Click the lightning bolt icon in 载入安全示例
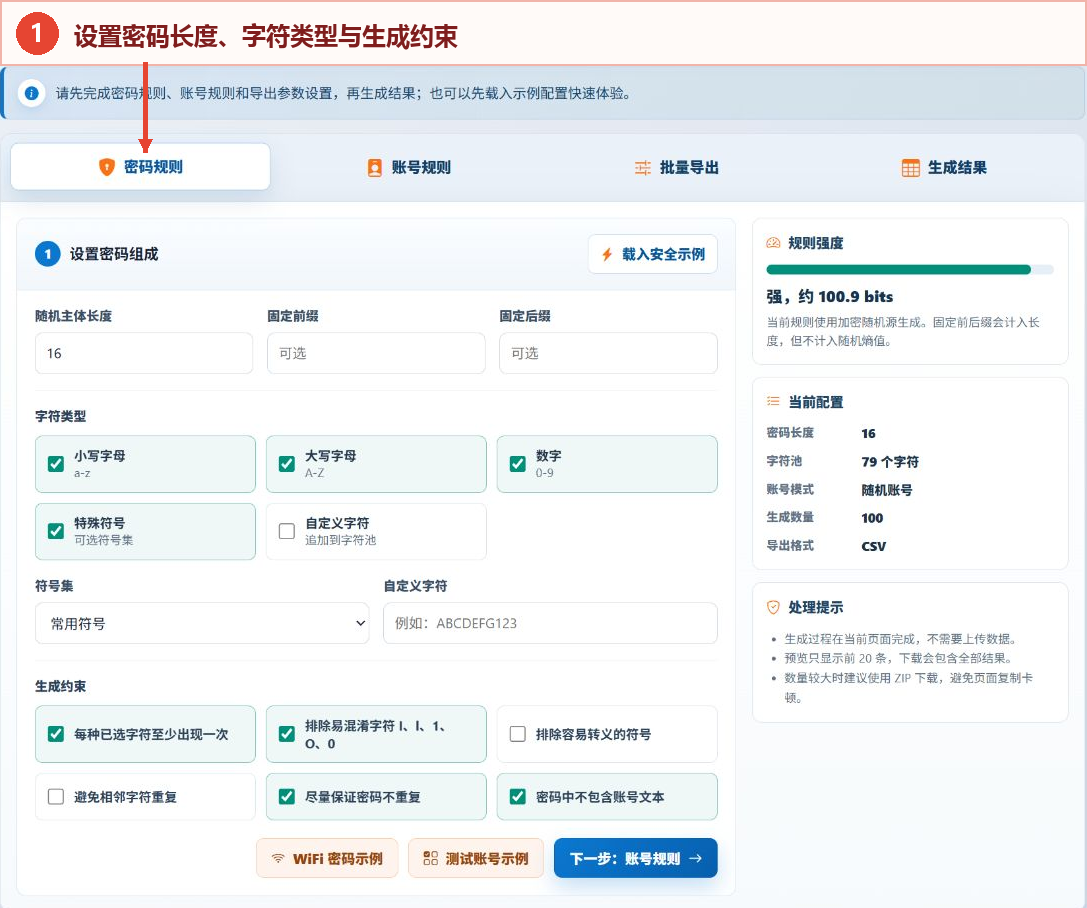Image resolution: width=1087 pixels, height=908 pixels. (x=607, y=254)
